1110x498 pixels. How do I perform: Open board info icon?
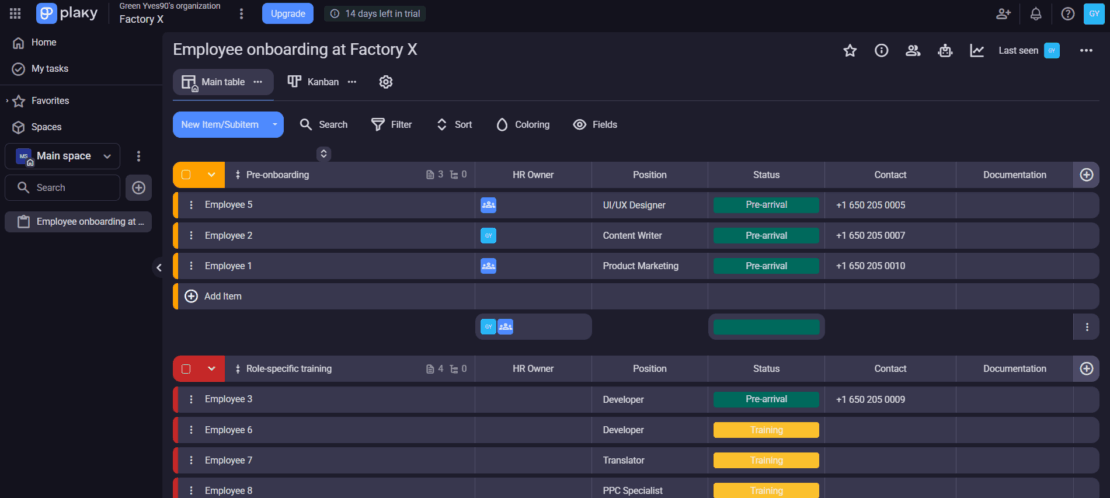click(x=881, y=50)
